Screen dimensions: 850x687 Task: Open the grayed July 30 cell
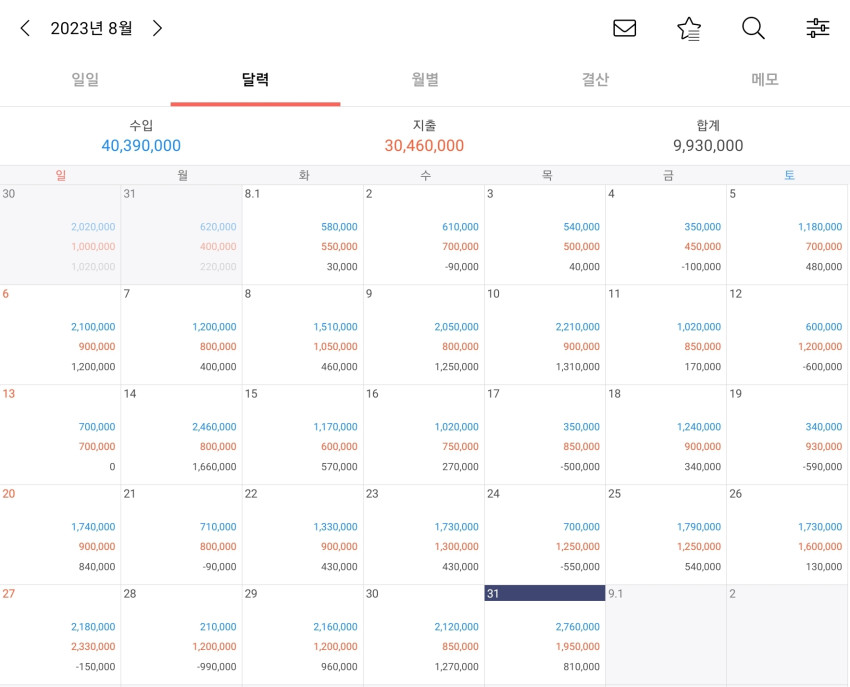[60, 235]
